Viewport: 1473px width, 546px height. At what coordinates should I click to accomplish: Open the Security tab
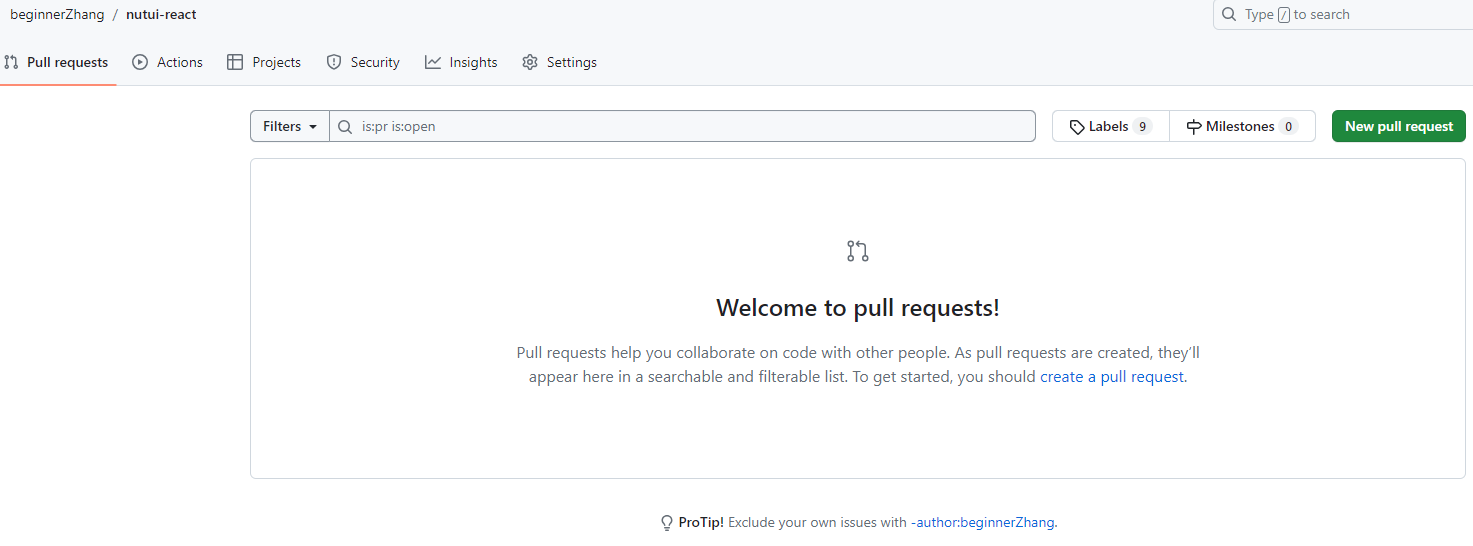(363, 62)
